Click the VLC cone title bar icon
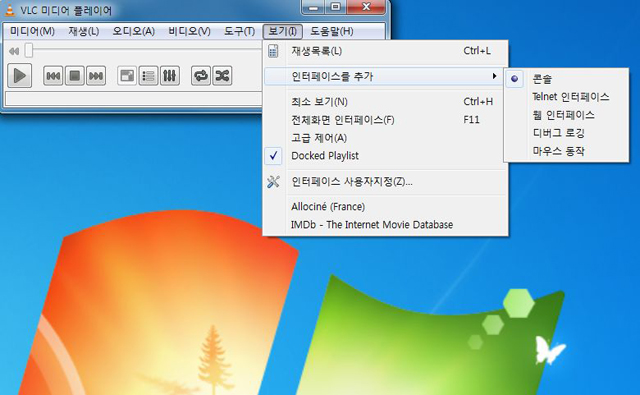 click(9, 10)
